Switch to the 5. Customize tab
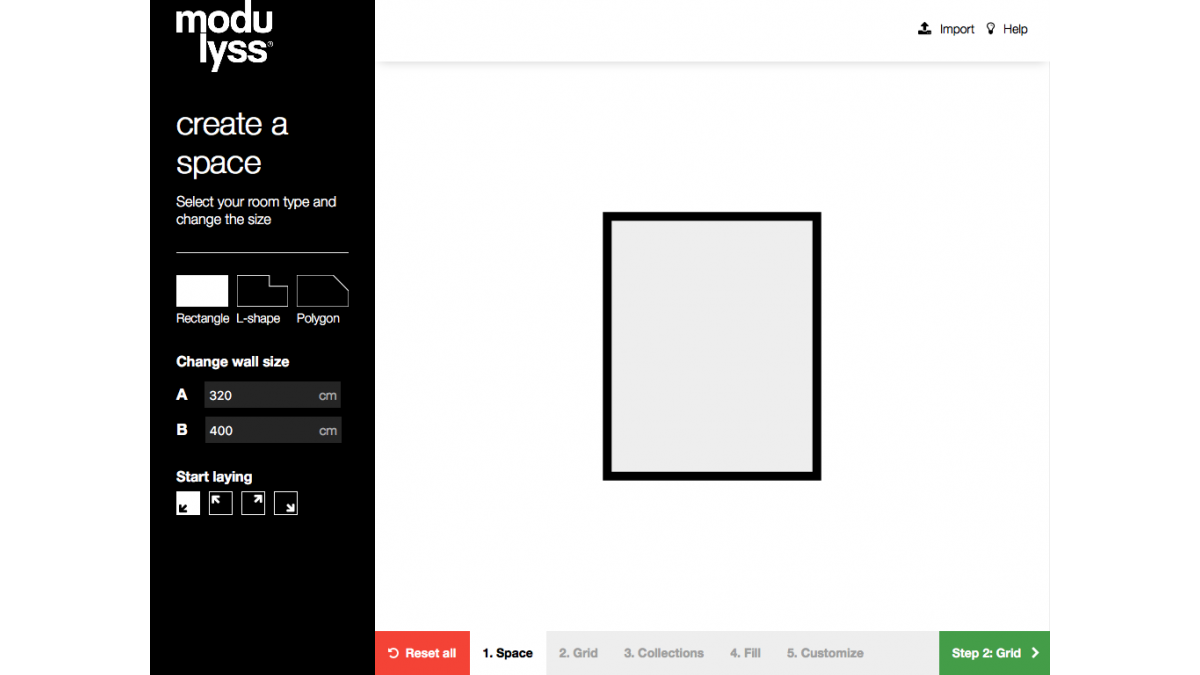This screenshot has height=675, width=1200. [x=825, y=653]
